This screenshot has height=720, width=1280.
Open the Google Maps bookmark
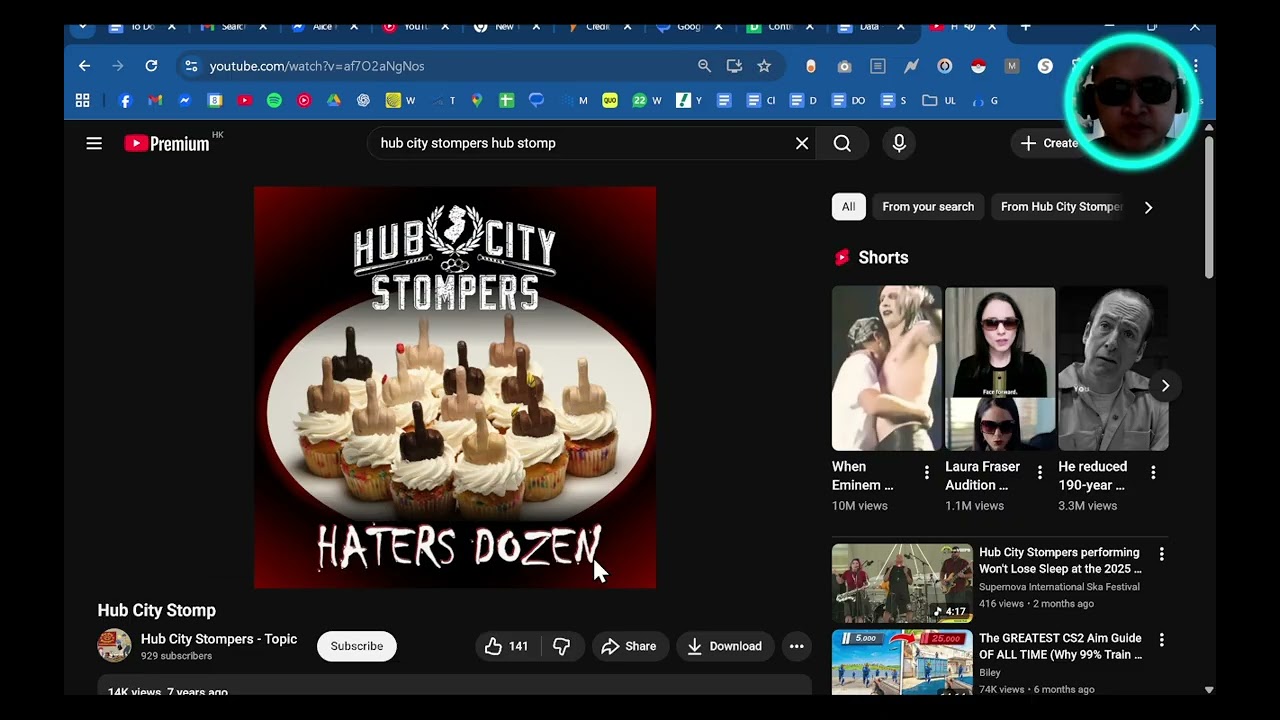[477, 100]
